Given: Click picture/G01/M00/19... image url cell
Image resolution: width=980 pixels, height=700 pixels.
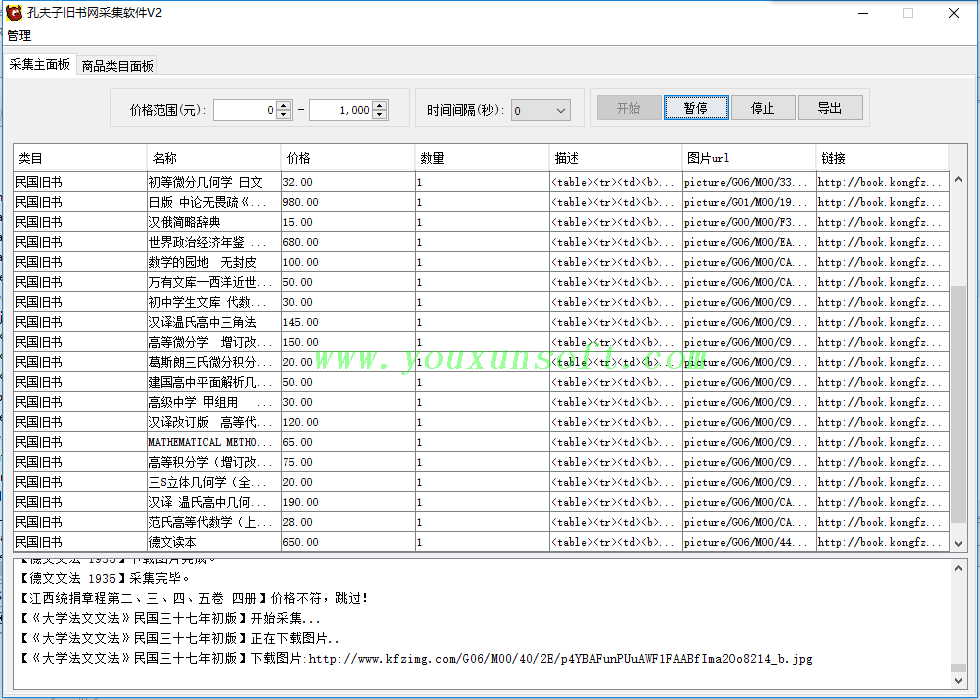Looking at the screenshot, I should 749,202.
